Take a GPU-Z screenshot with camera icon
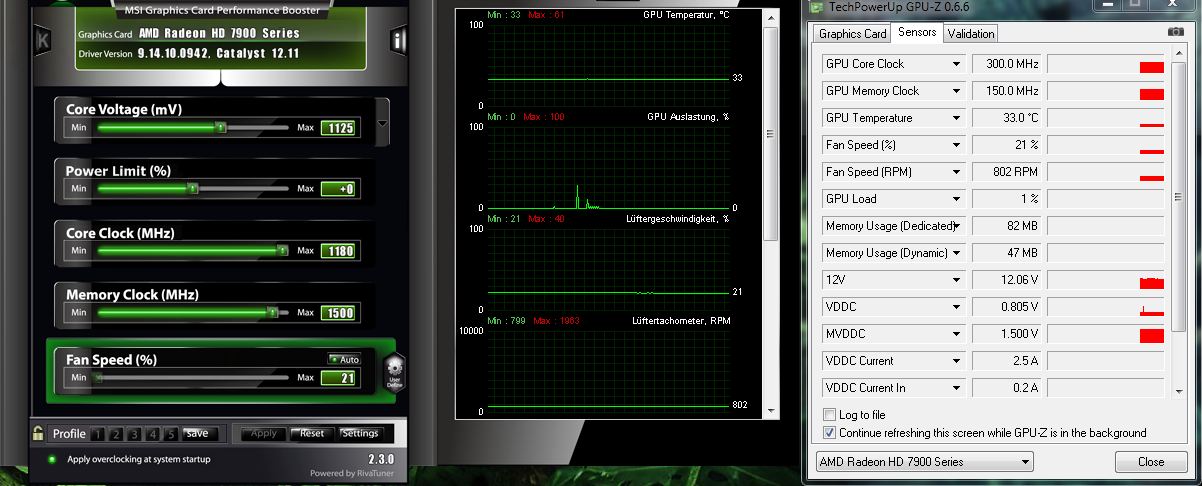 tap(1175, 33)
